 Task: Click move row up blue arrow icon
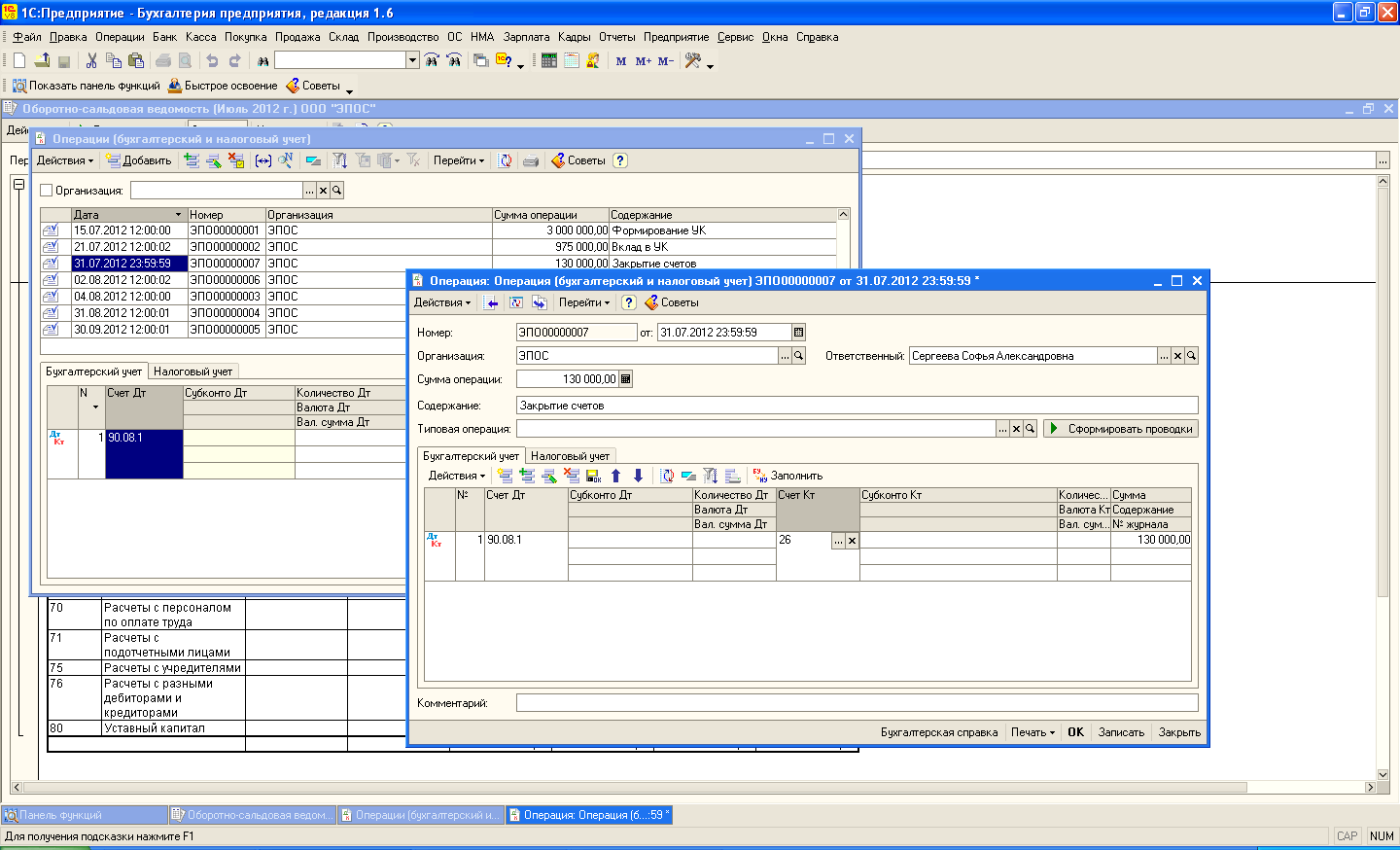coord(615,476)
